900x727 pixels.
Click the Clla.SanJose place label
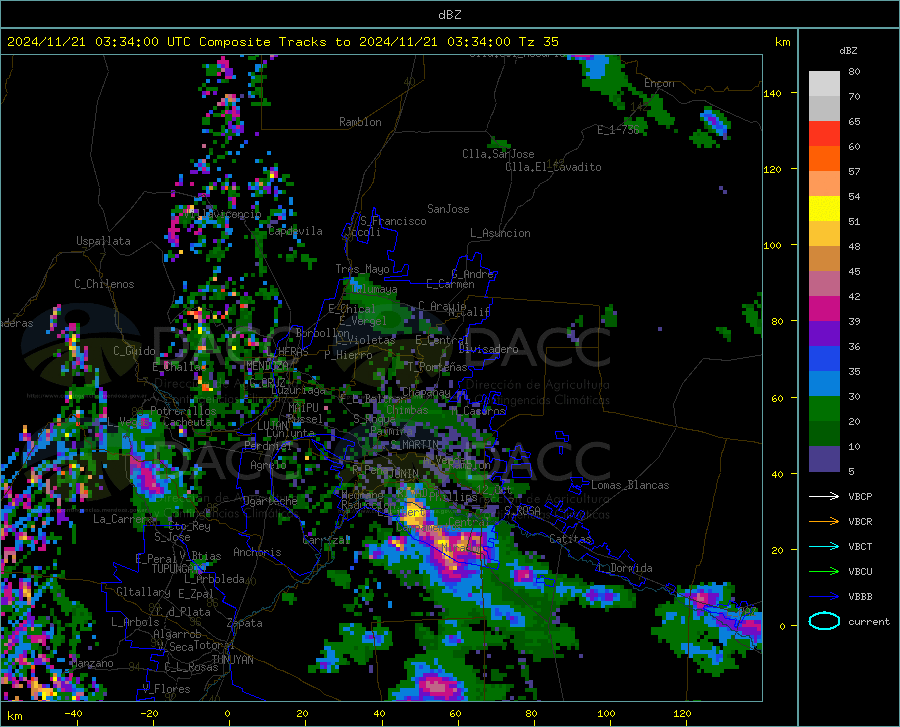[x=498, y=154]
